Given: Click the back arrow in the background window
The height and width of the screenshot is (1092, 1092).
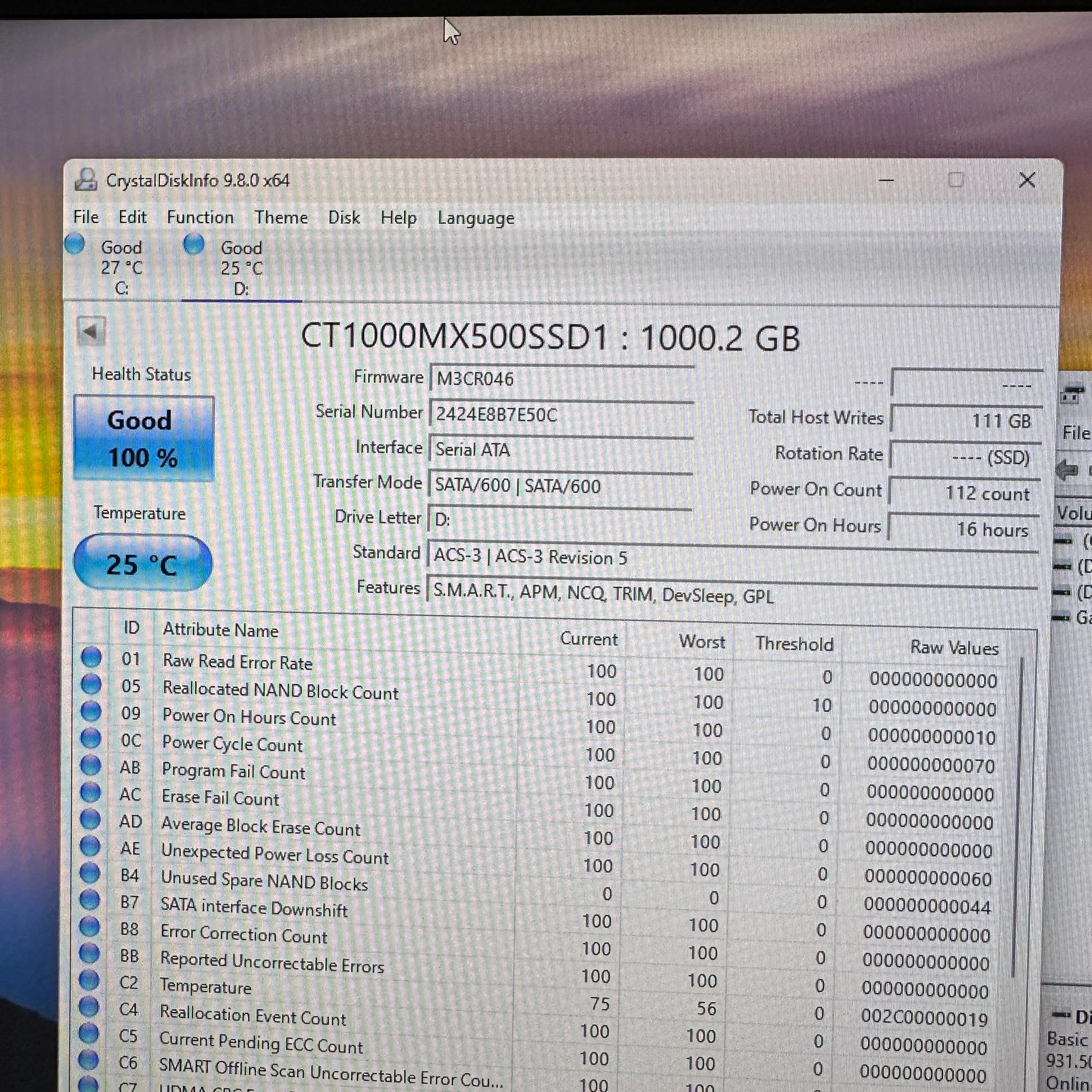Looking at the screenshot, I should tap(1066, 469).
